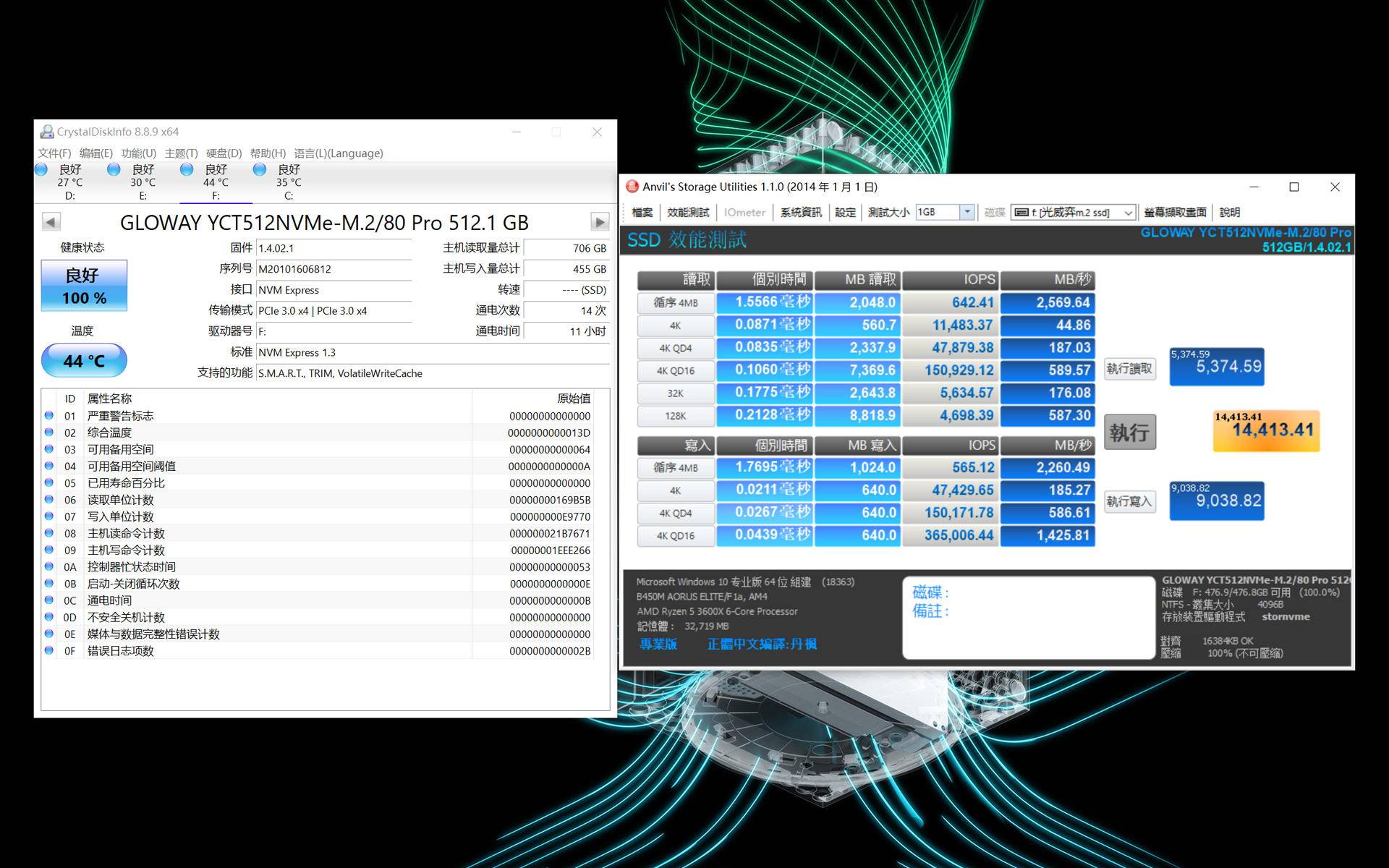The image size is (1389, 868).
Task: Open the drive selection dropdown f: 光威弈m.2 ssd
Action: tap(1073, 212)
